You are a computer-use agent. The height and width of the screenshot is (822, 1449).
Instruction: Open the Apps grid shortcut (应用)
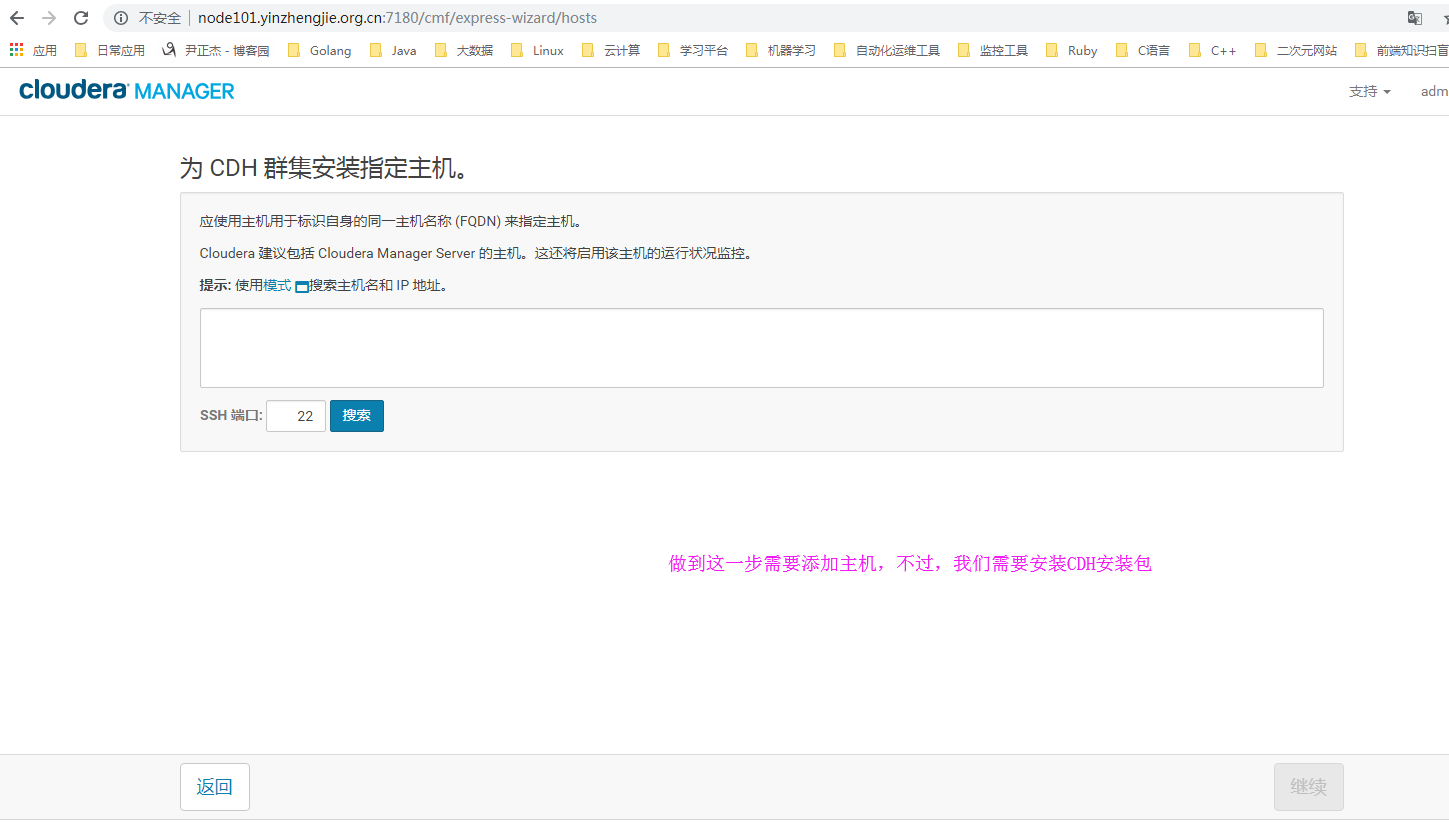coord(33,50)
